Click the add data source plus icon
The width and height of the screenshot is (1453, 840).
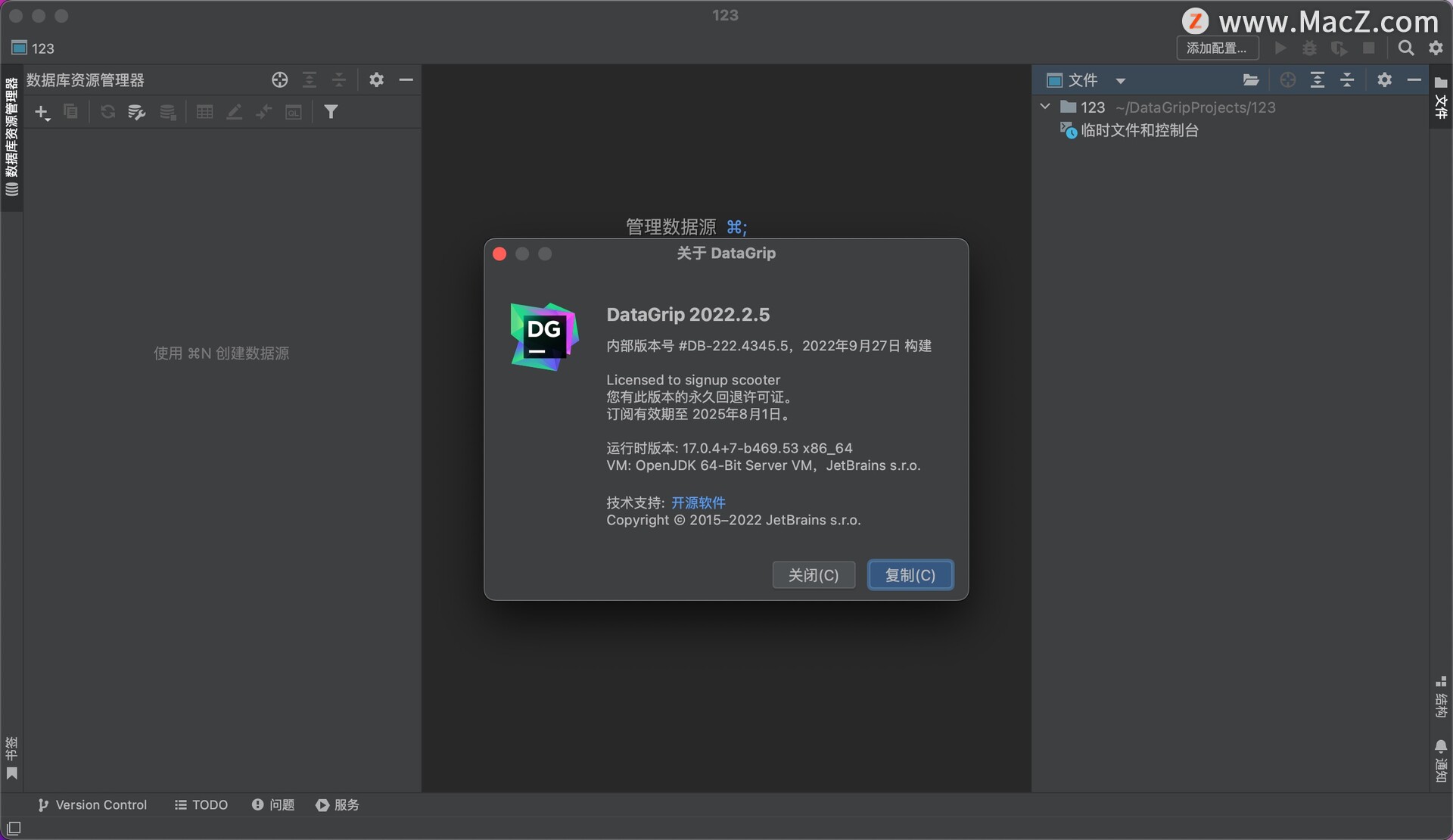[x=42, y=113]
